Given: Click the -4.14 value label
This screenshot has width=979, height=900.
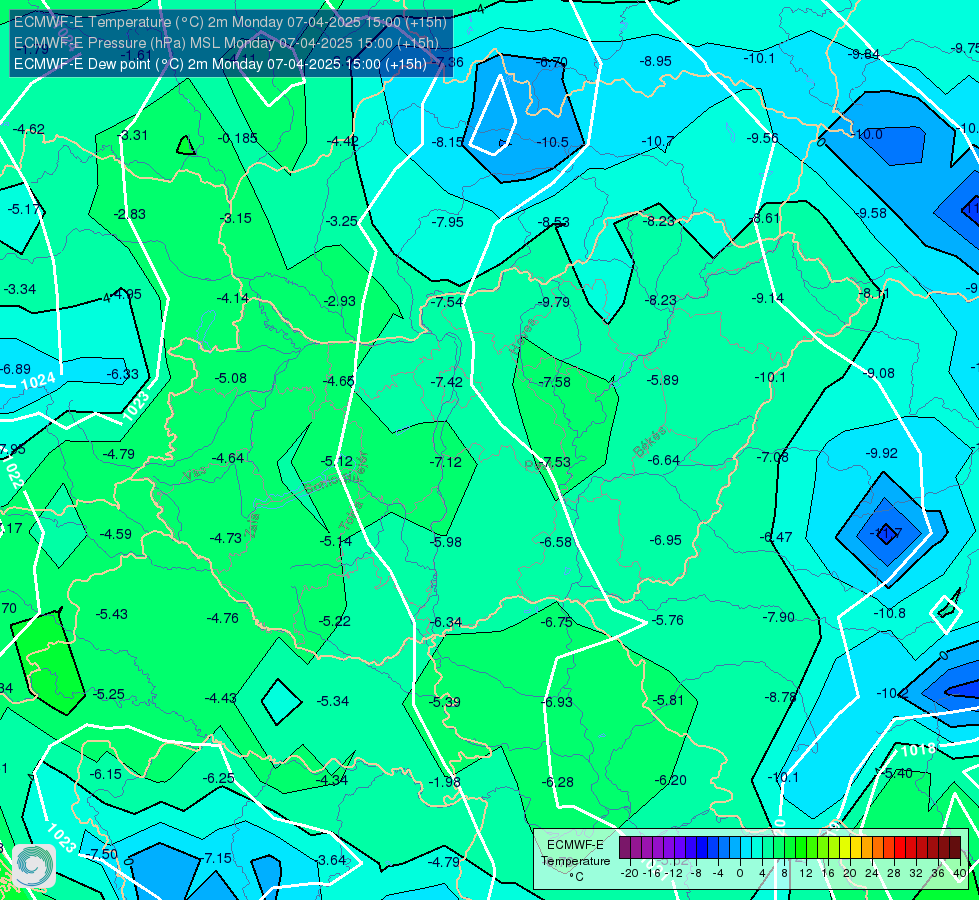Looking at the screenshot, I should [233, 299].
